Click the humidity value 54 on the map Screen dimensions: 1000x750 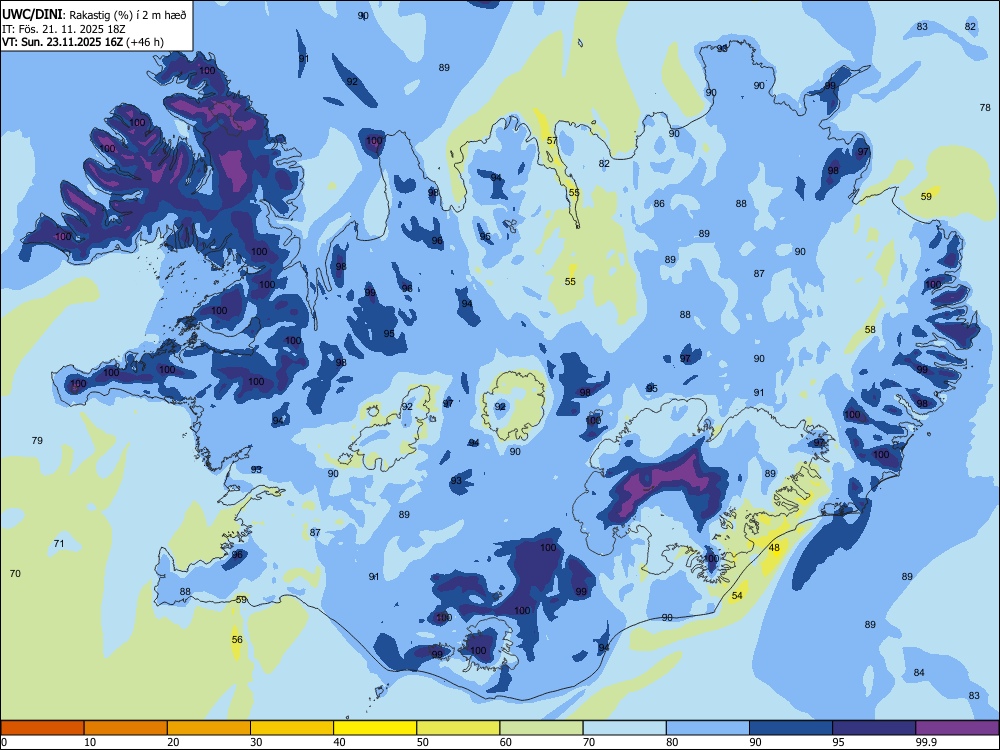(737, 596)
